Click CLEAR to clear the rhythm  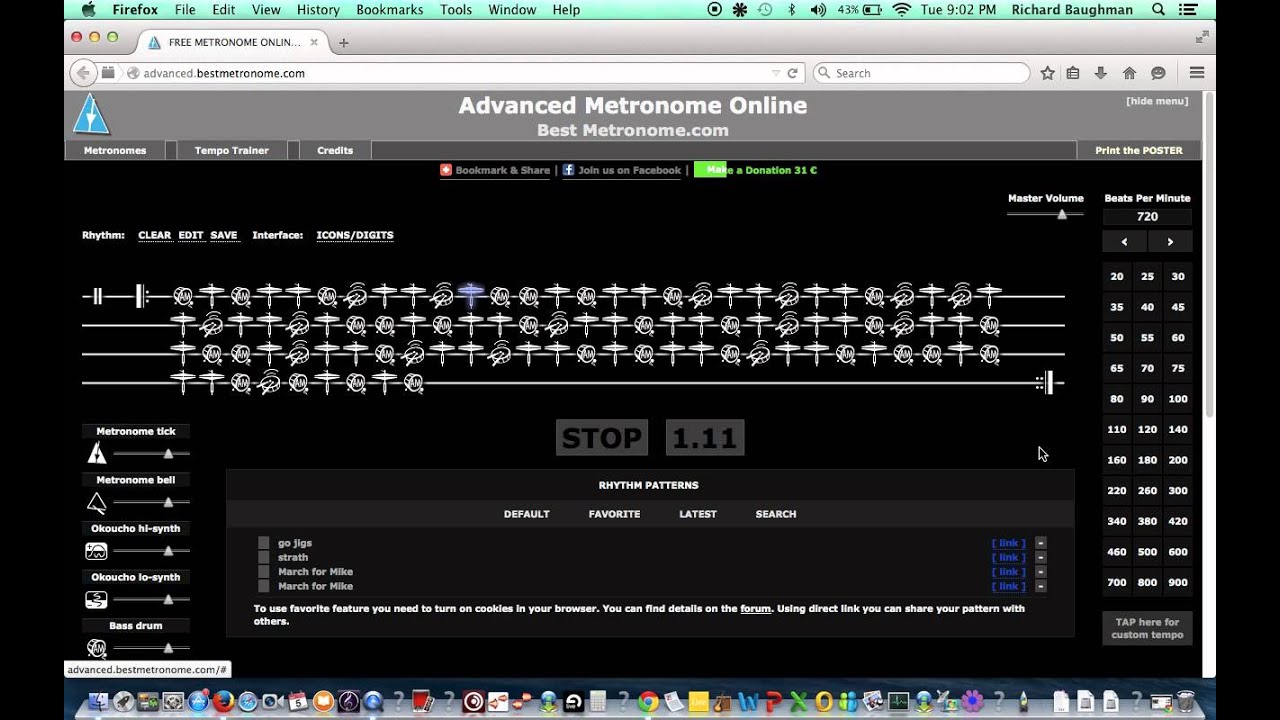coord(155,235)
